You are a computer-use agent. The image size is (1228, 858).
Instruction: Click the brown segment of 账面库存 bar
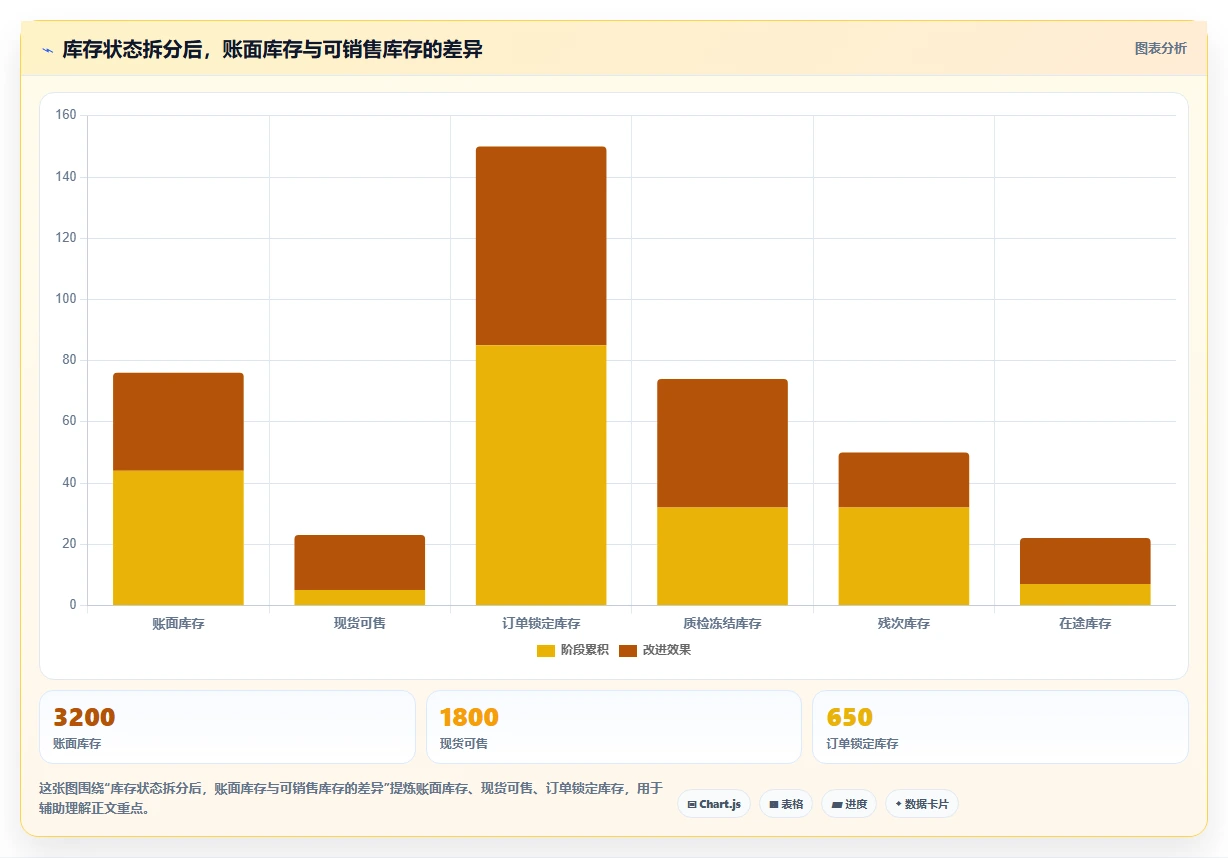pyautogui.click(x=178, y=422)
